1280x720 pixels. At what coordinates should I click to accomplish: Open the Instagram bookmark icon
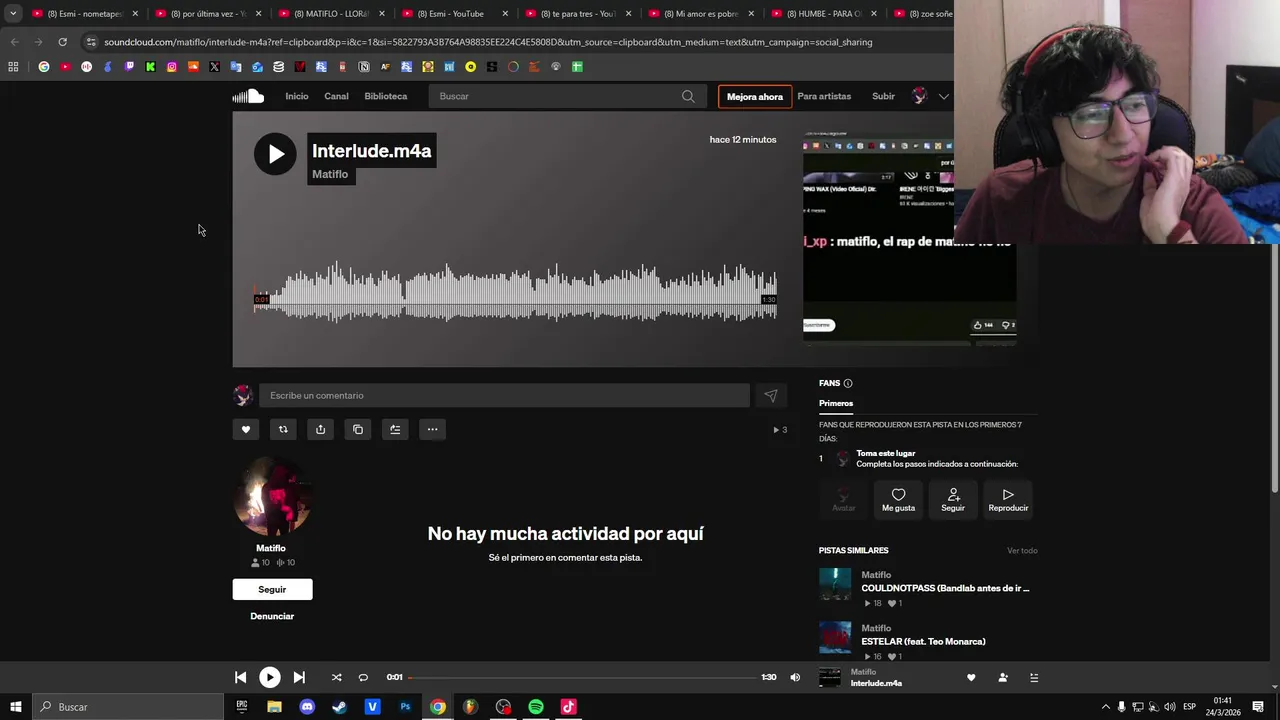172,67
